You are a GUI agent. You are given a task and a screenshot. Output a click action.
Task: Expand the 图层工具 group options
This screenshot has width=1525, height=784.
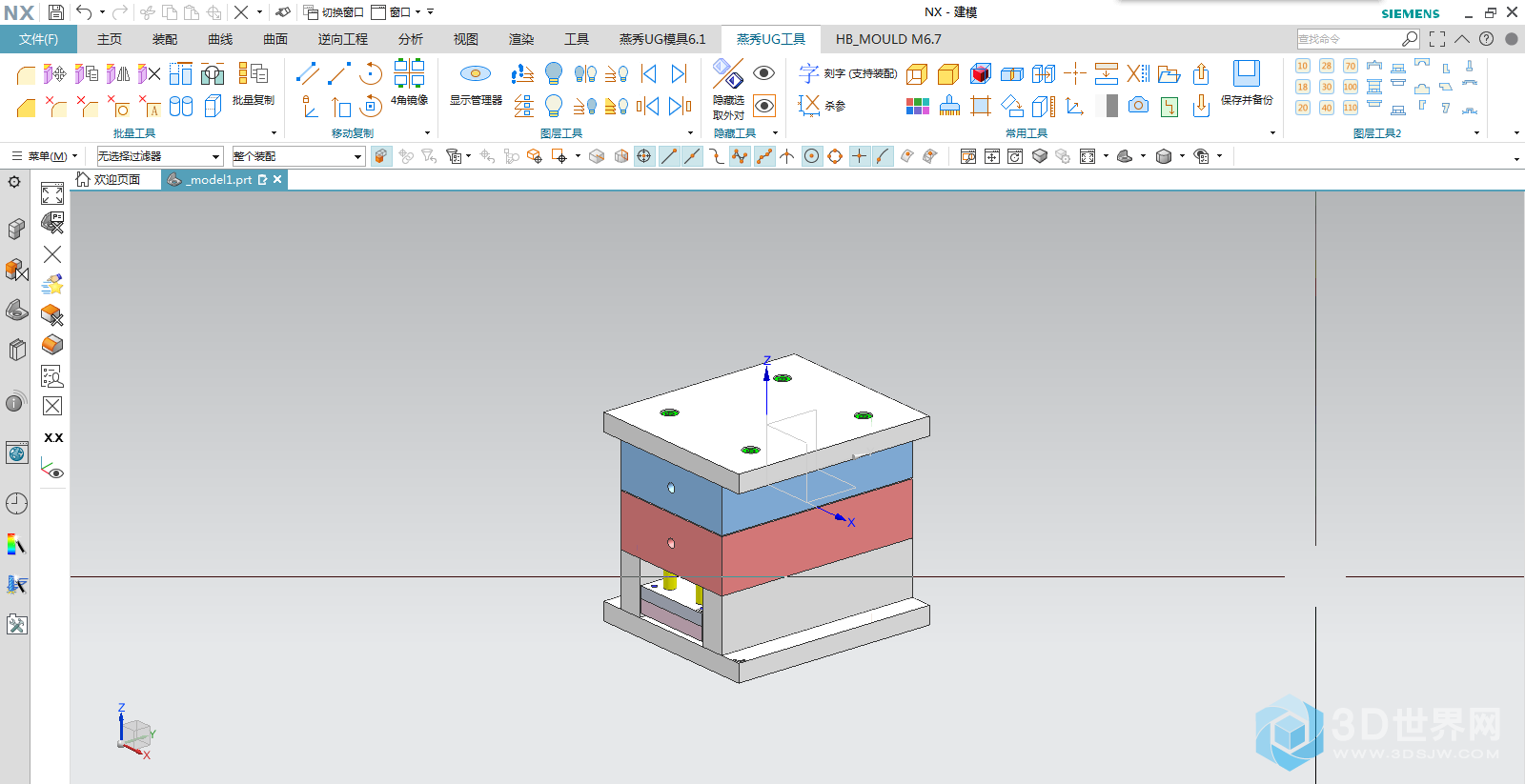(x=690, y=133)
